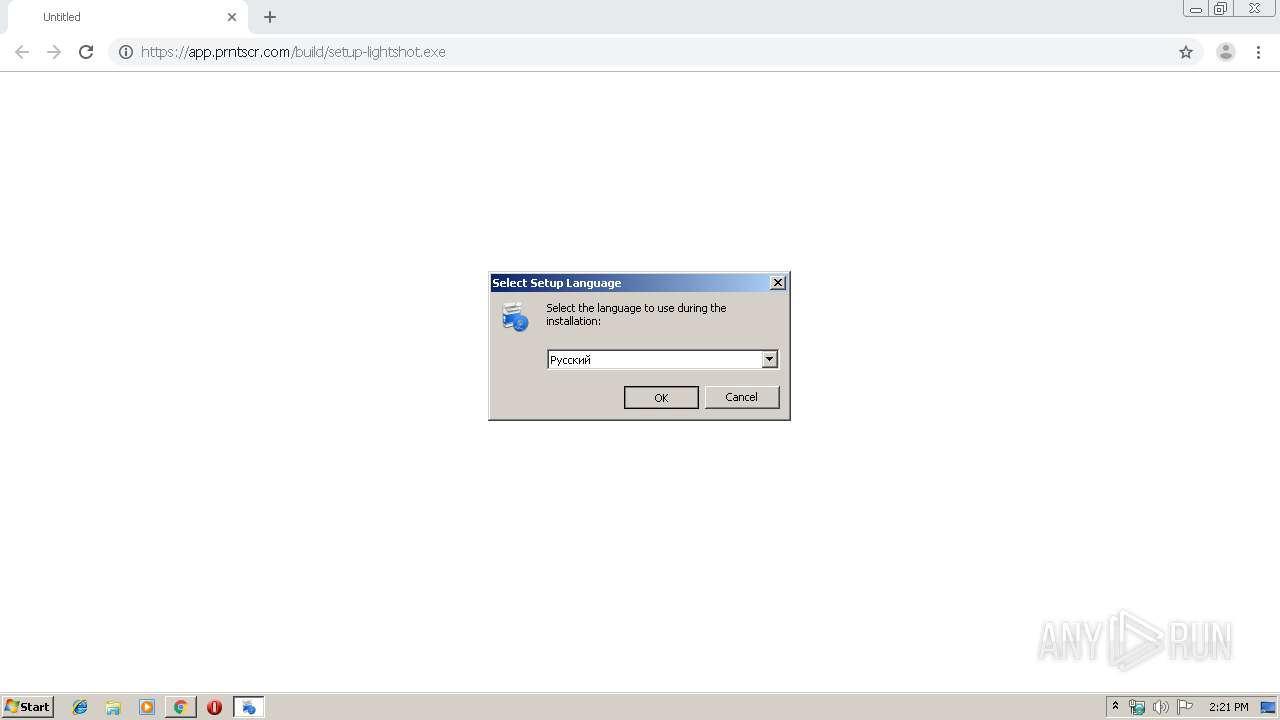1280x720 pixels.
Task: Open the Русский language dropdown arrow
Action: [x=769, y=359]
